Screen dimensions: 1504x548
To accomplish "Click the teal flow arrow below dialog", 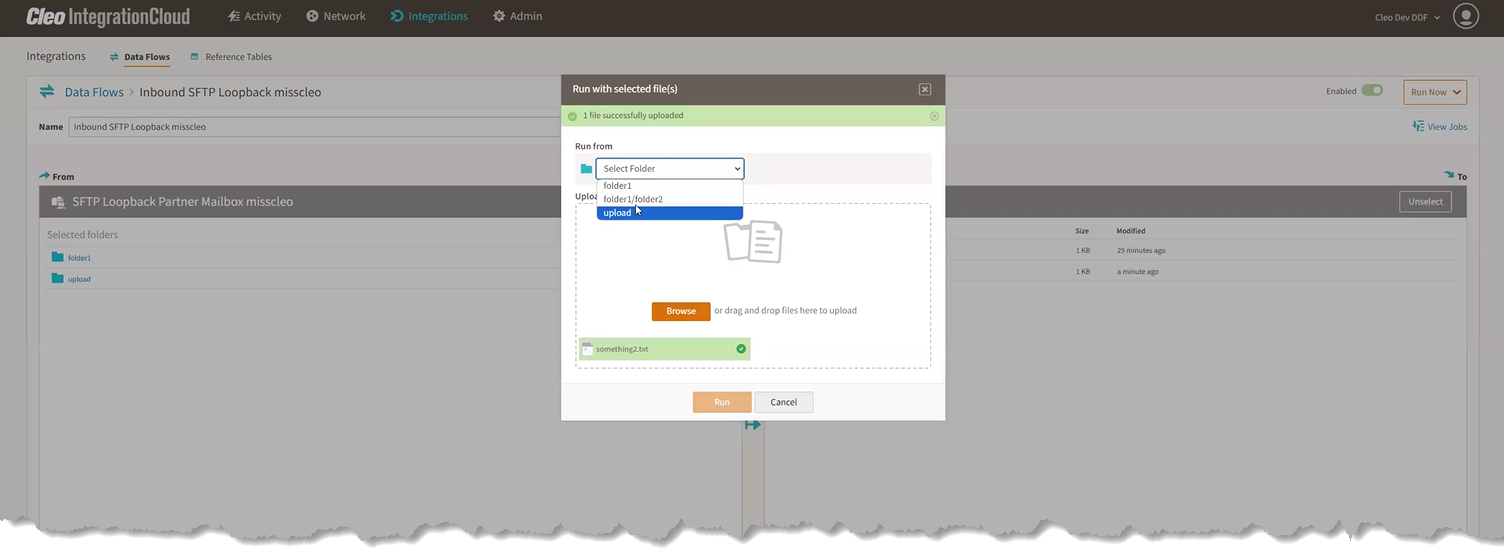I will coord(753,425).
